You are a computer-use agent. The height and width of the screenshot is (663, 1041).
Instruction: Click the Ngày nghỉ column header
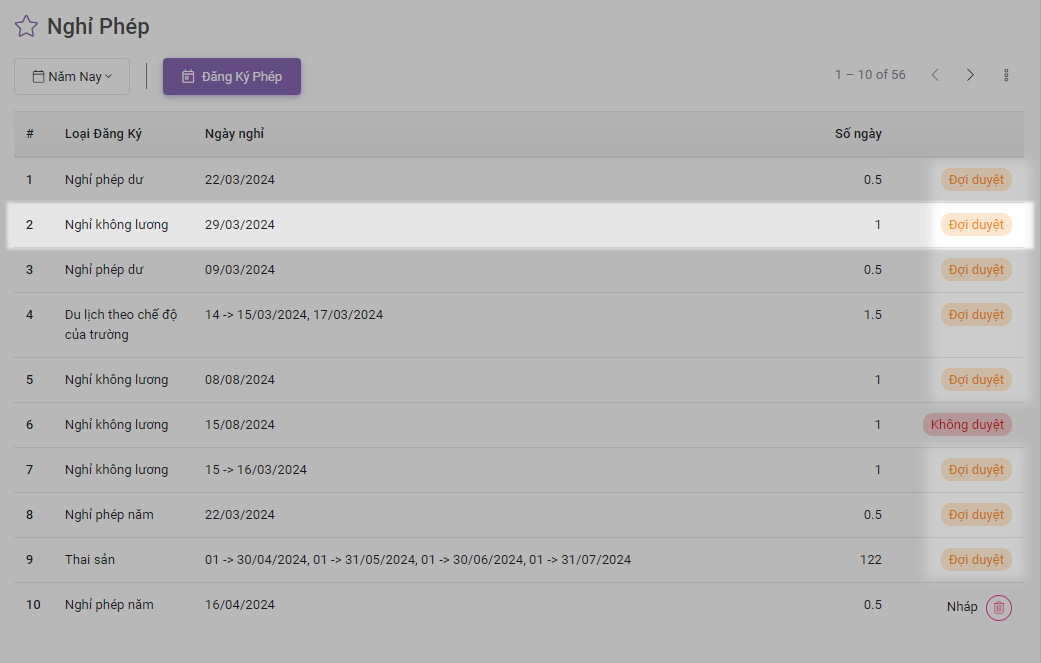point(234,134)
